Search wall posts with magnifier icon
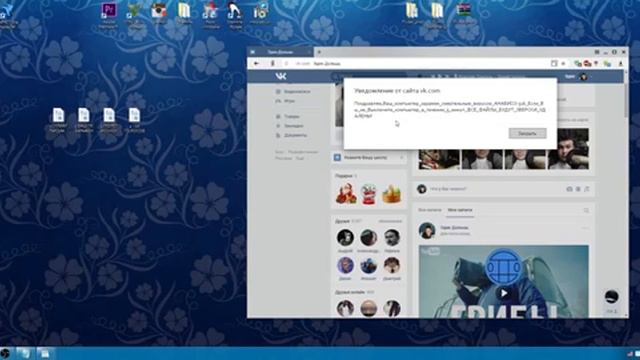This screenshot has width=640, height=360. point(586,210)
